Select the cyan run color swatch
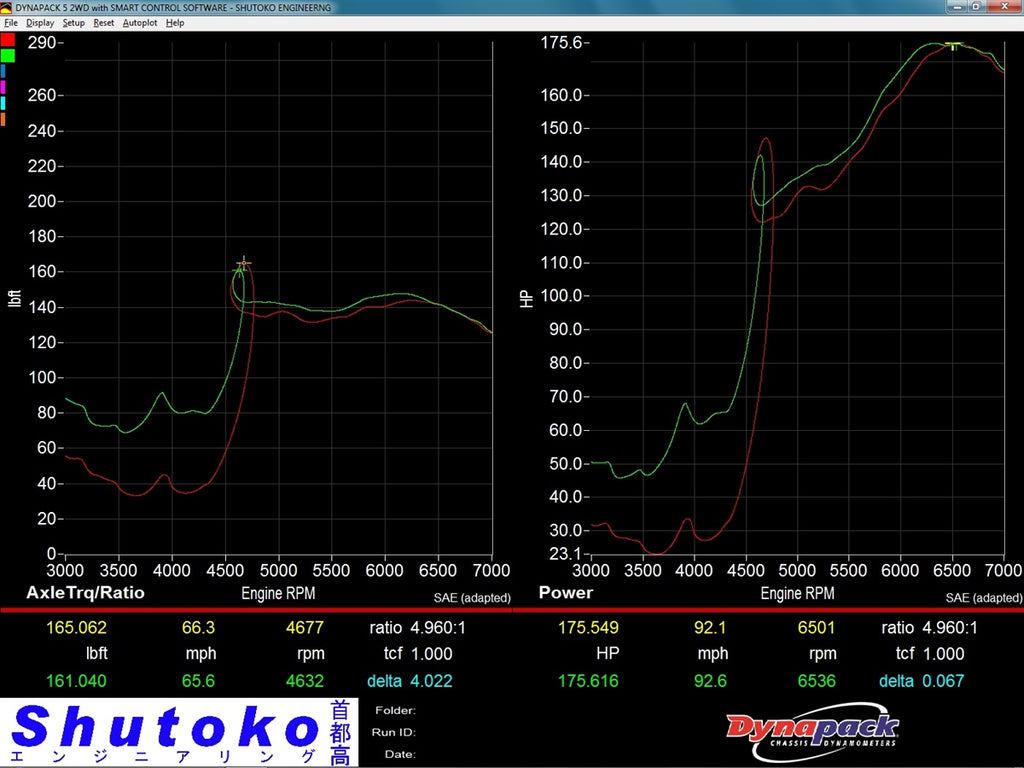Viewport: 1024px width, 768px height. [3, 103]
